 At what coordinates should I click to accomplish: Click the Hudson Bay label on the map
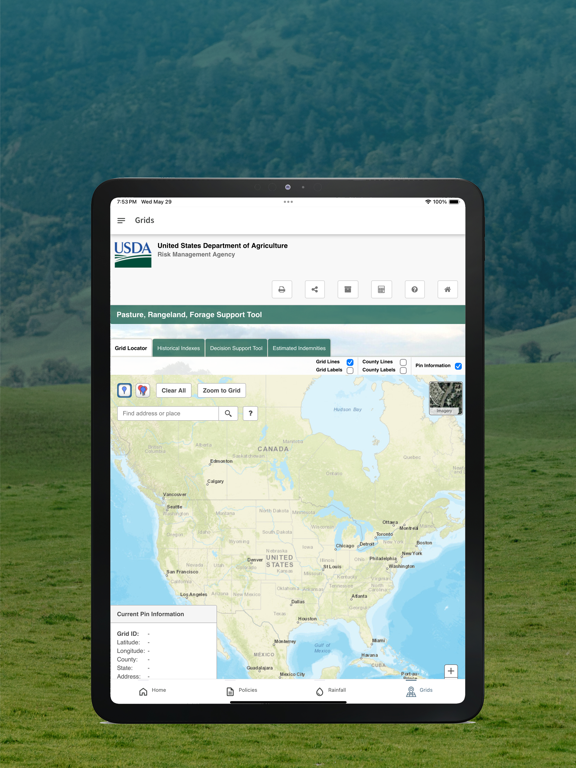[x=347, y=409]
